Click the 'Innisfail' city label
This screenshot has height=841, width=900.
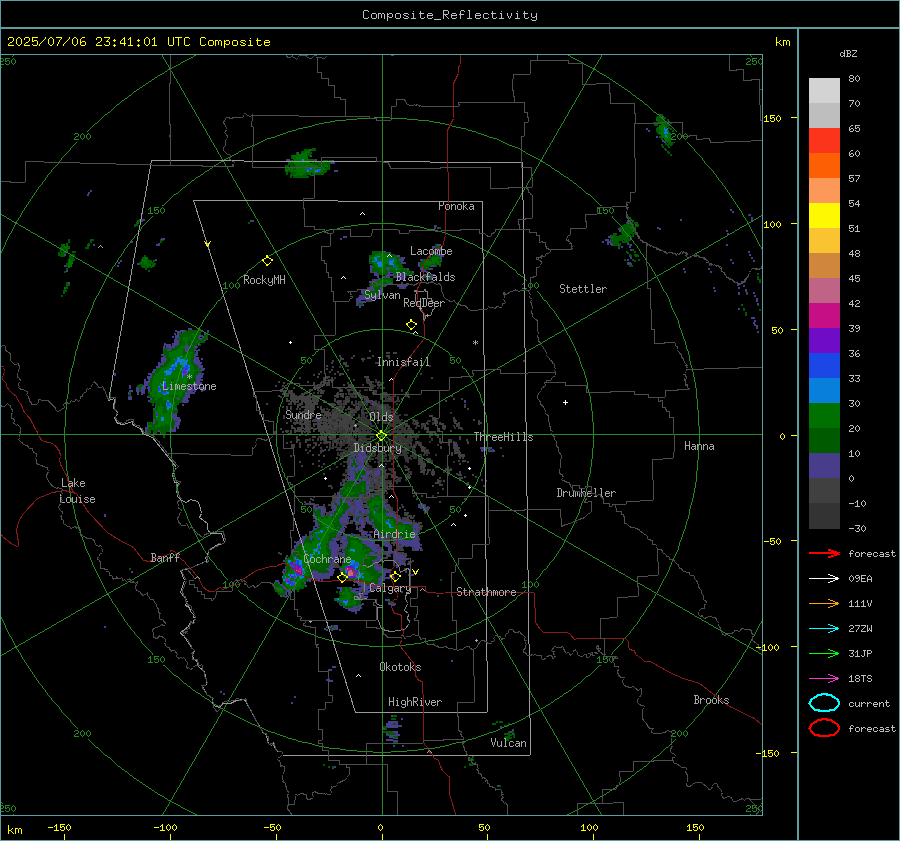click(x=404, y=362)
